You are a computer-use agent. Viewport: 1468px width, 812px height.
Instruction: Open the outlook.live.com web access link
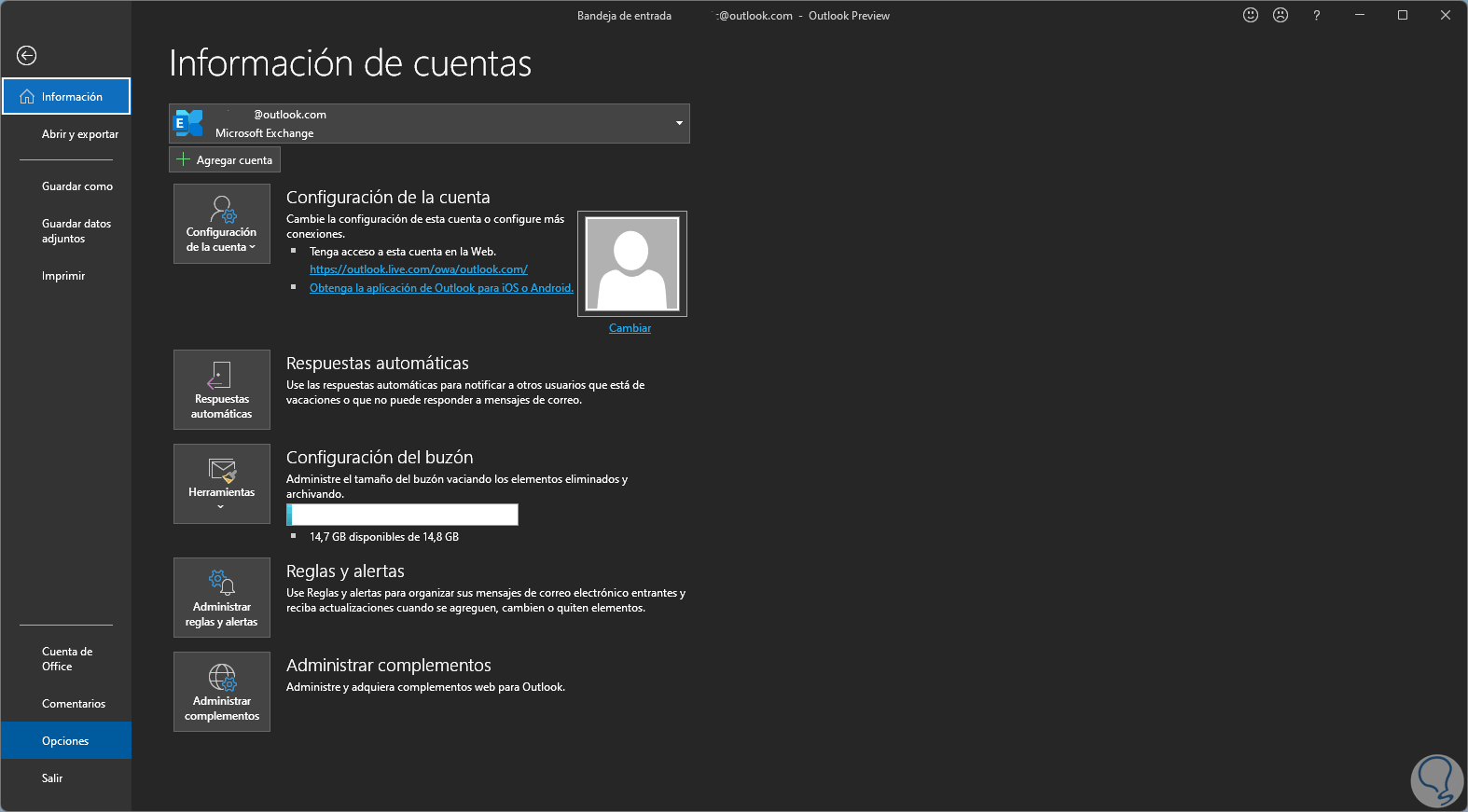(419, 269)
